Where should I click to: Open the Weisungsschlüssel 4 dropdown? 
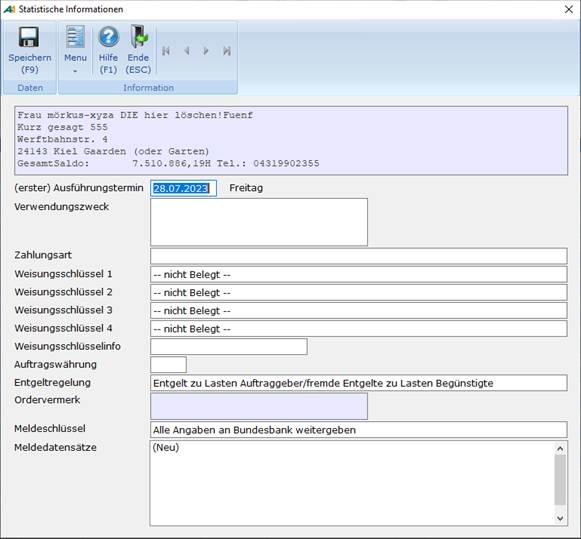(359, 329)
